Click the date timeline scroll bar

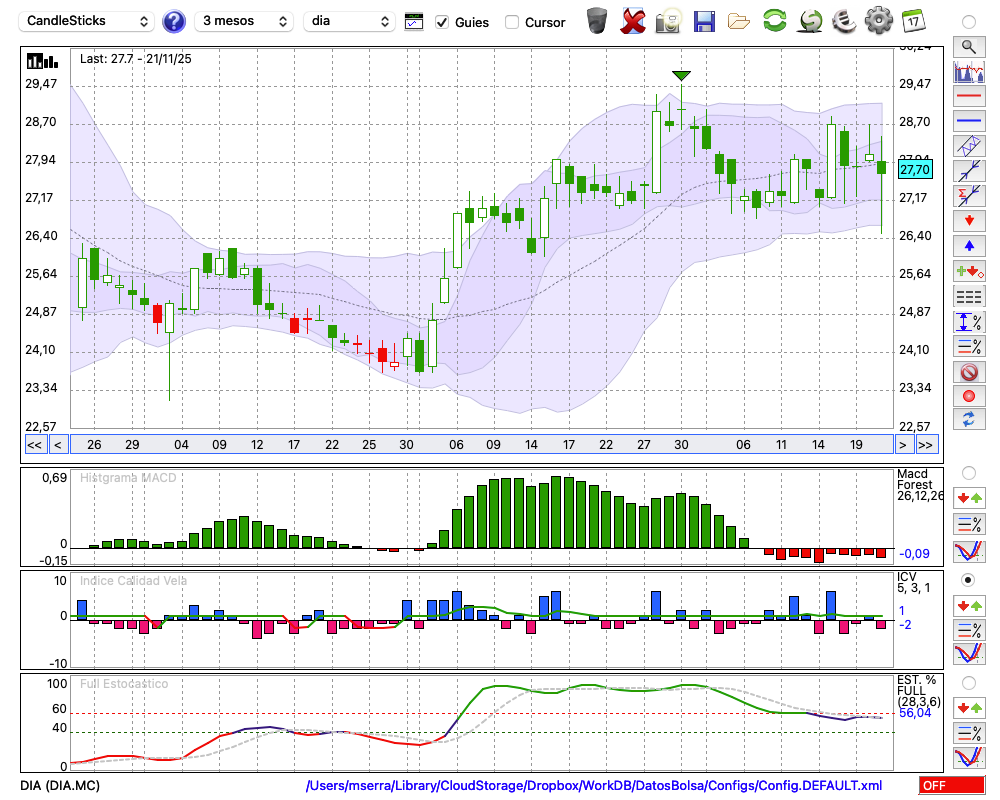tap(480, 444)
